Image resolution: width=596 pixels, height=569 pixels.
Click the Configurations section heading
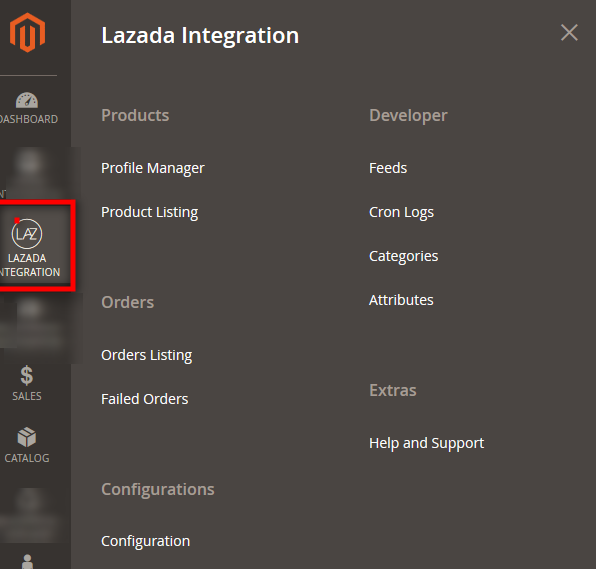point(158,490)
